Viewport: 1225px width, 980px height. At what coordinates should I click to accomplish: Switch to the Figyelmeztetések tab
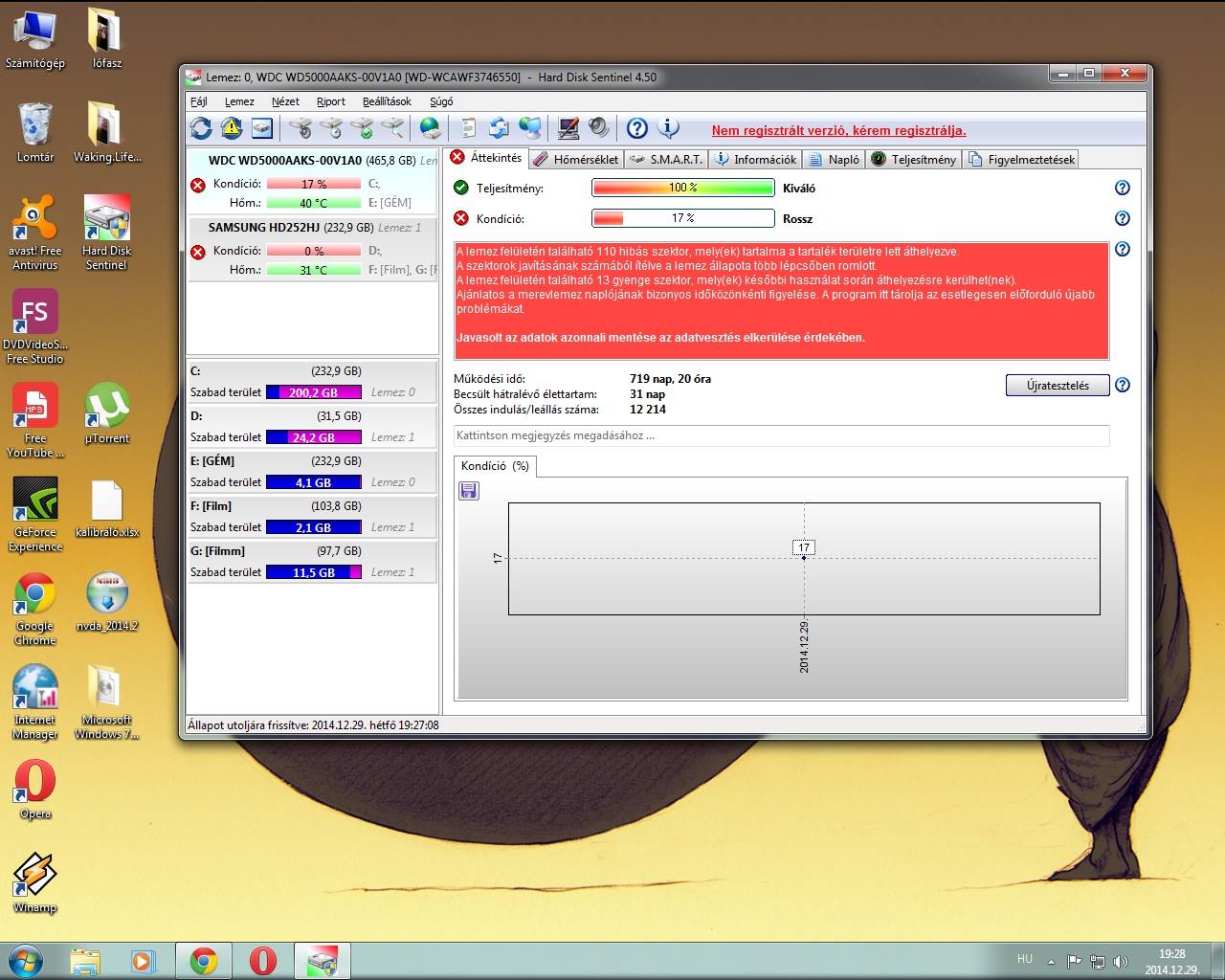click(1022, 160)
